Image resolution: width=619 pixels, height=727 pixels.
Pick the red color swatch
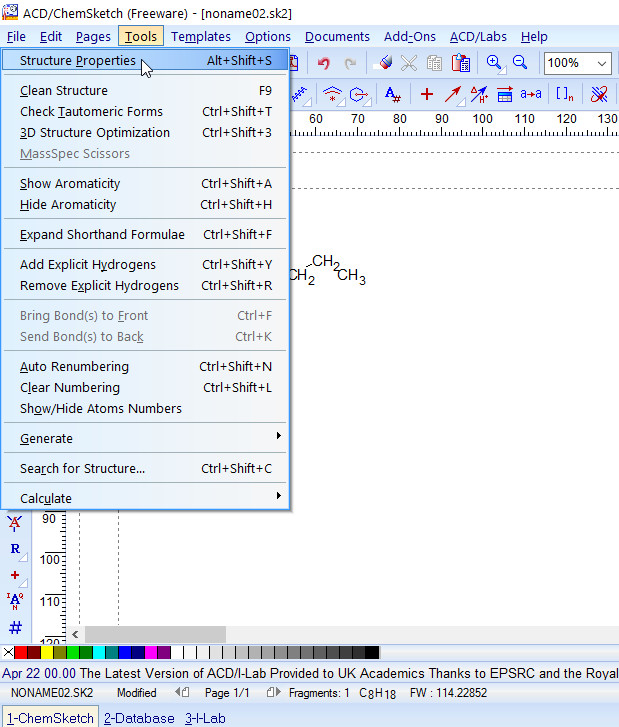click(x=20, y=652)
